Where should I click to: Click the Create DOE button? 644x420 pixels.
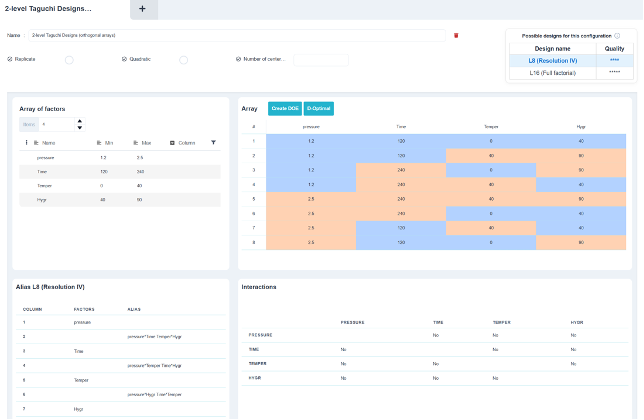tap(285, 108)
